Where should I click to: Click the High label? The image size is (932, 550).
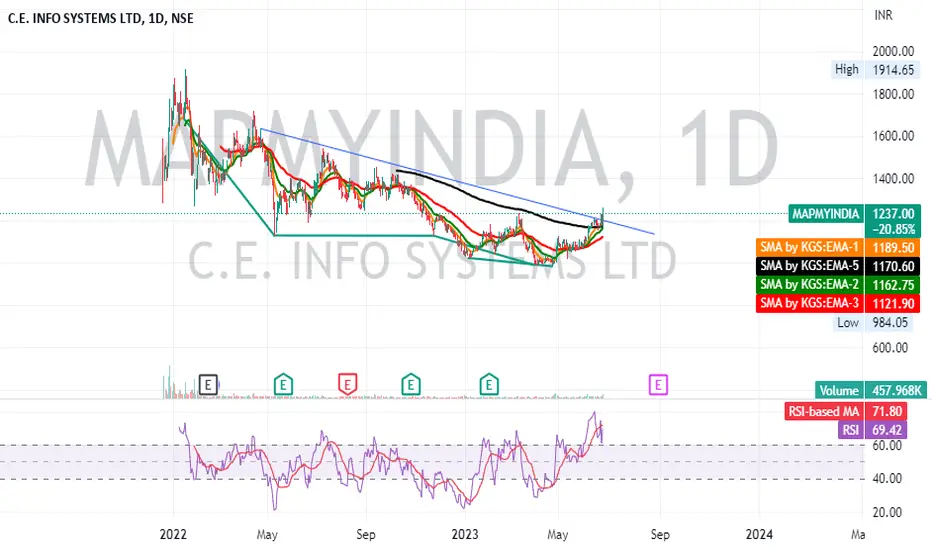pos(846,70)
